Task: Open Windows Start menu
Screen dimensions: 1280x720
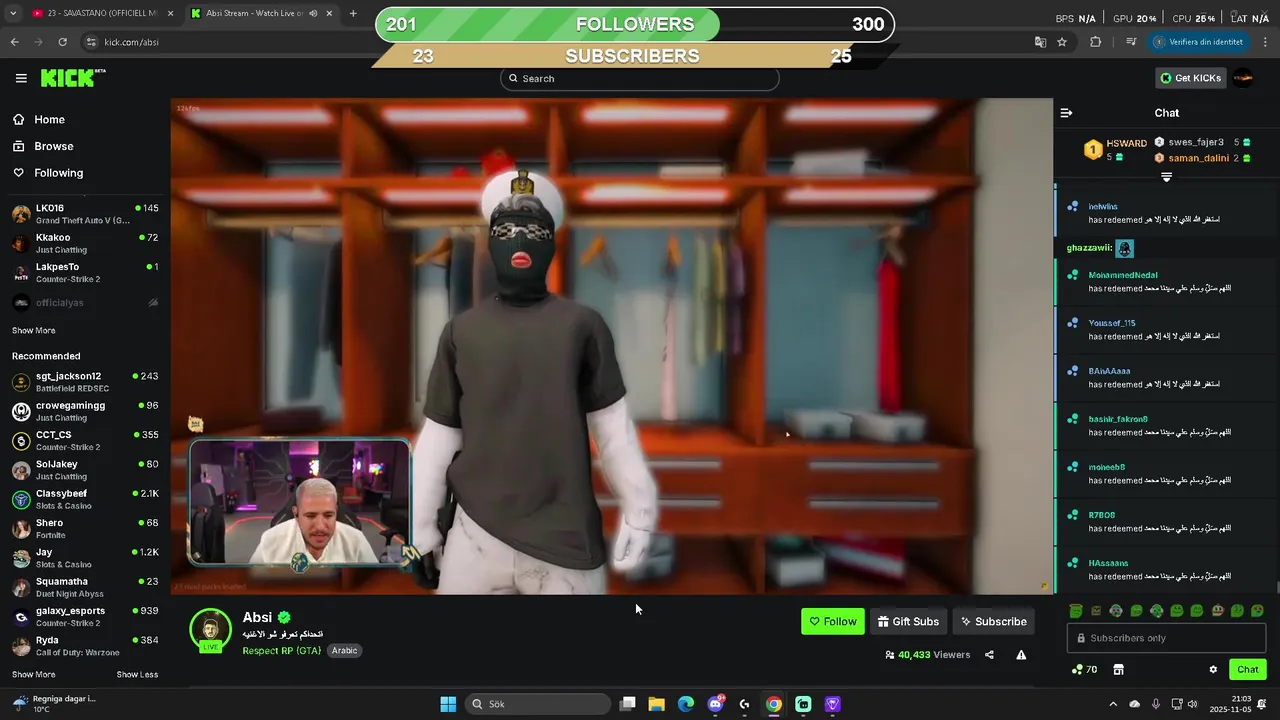Action: (448, 704)
